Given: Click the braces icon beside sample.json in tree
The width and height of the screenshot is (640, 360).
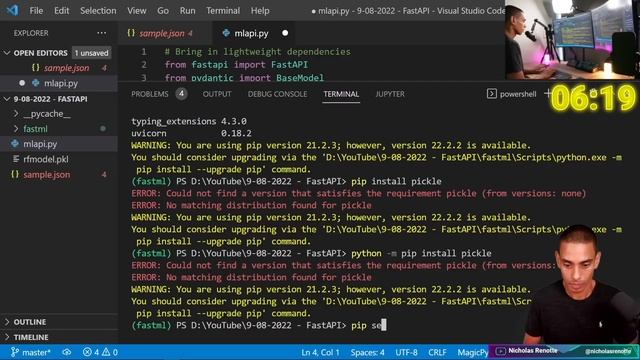Looking at the screenshot, I should 15,174.
